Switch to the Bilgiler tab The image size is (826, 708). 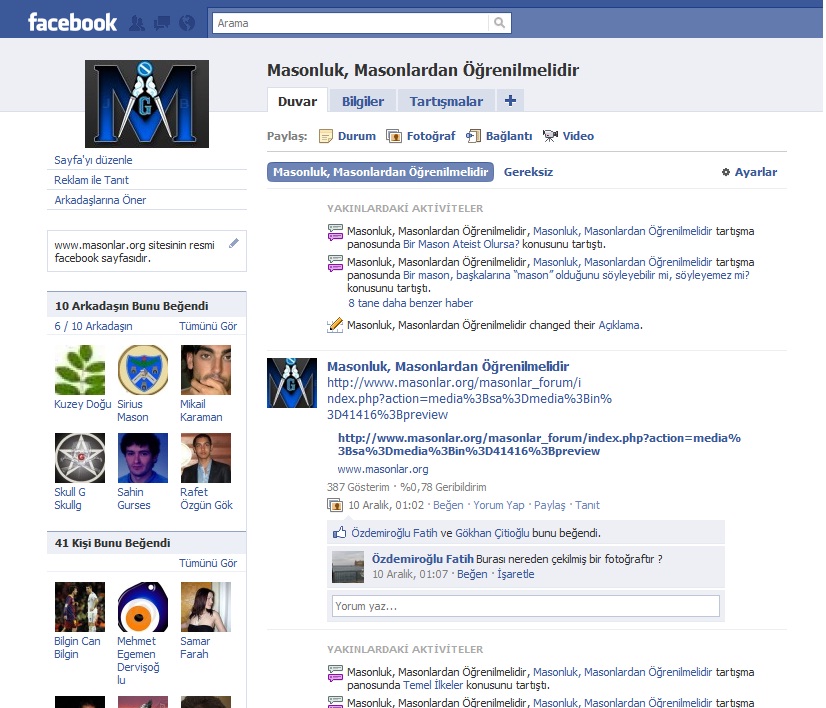363,101
